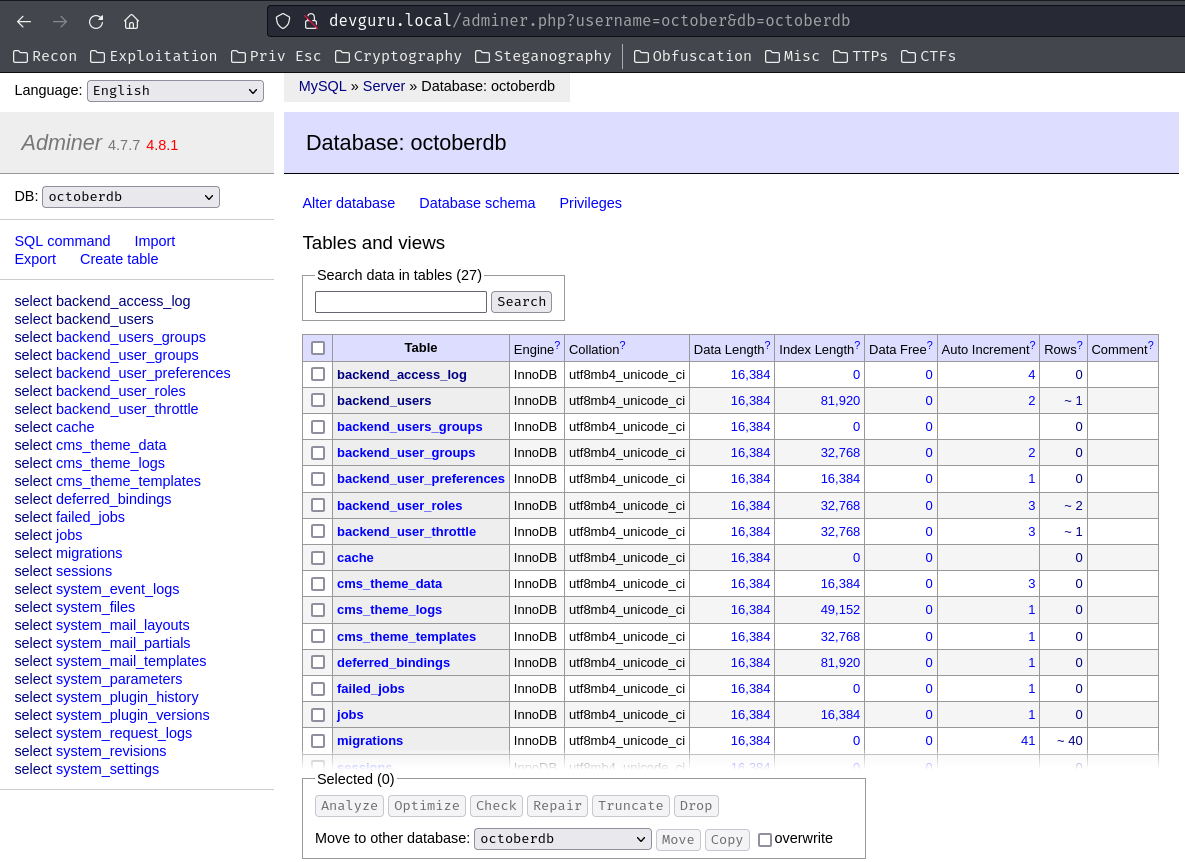The width and height of the screenshot is (1185, 862).
Task: Check the backend_users row checkbox
Action: point(318,400)
